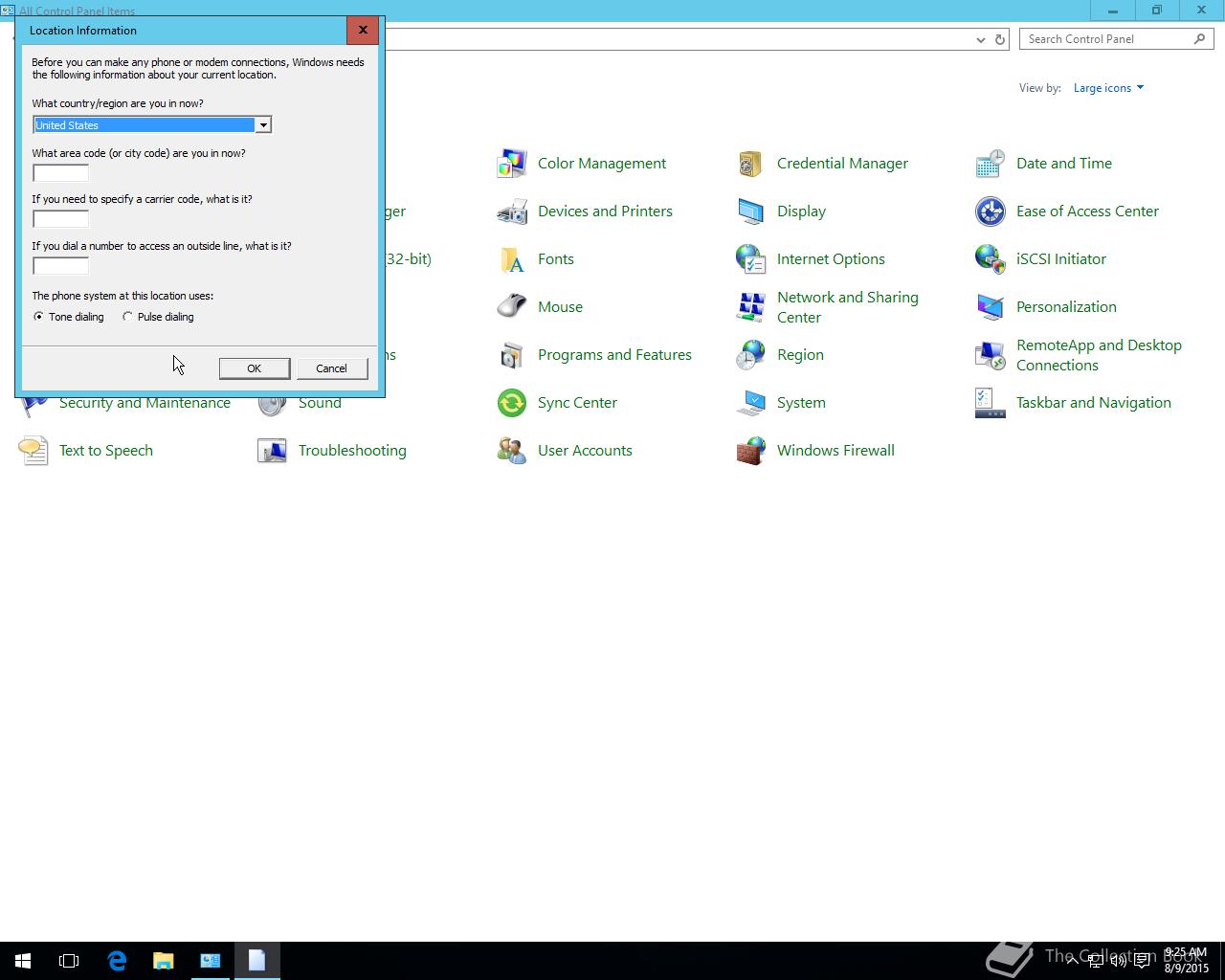Open the Troubleshooting icon
The image size is (1225, 980).
click(x=273, y=451)
